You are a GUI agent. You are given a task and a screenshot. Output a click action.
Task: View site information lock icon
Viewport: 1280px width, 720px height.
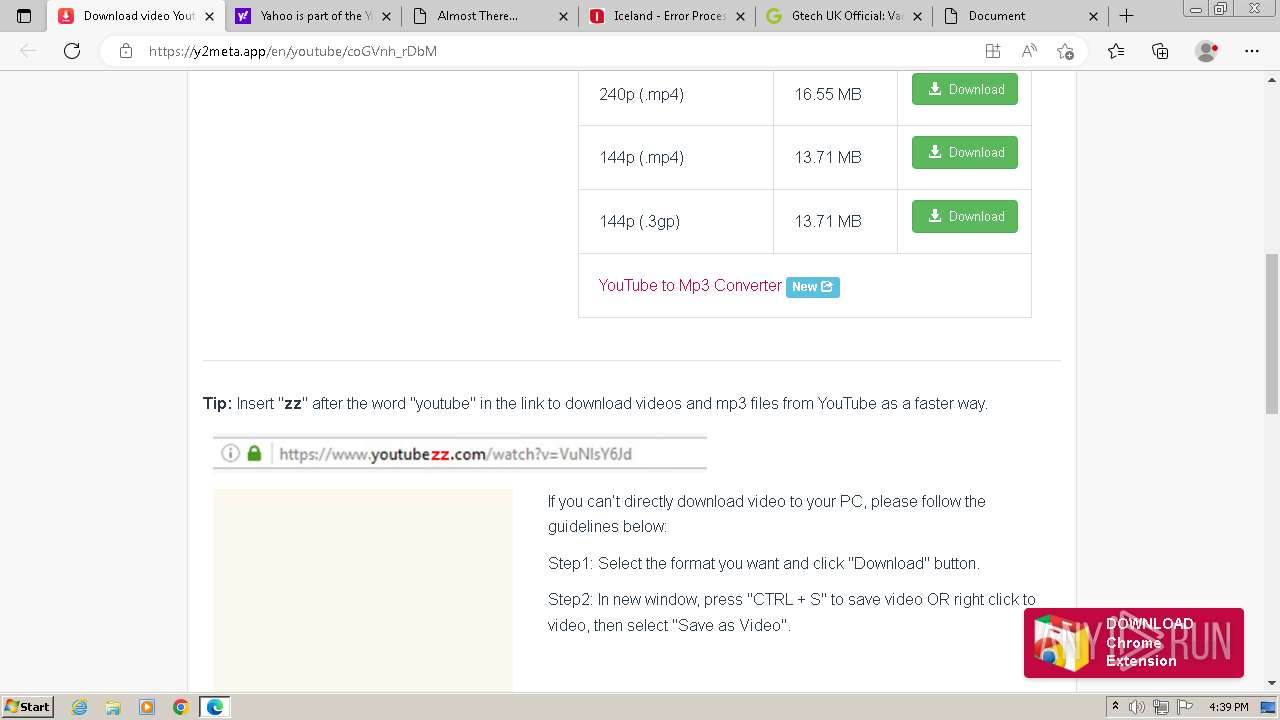click(x=126, y=51)
